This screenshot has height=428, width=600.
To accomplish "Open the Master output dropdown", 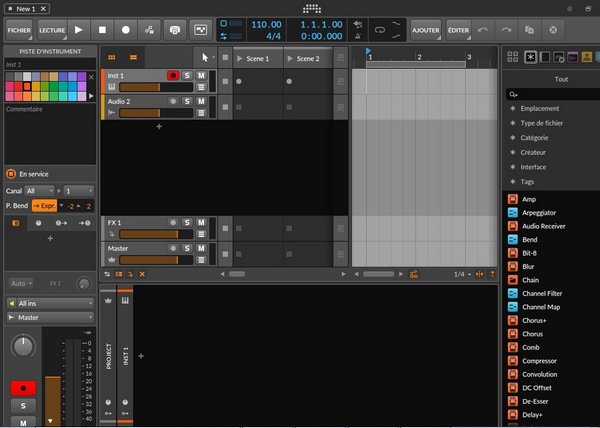I will pyautogui.click(x=50, y=317).
